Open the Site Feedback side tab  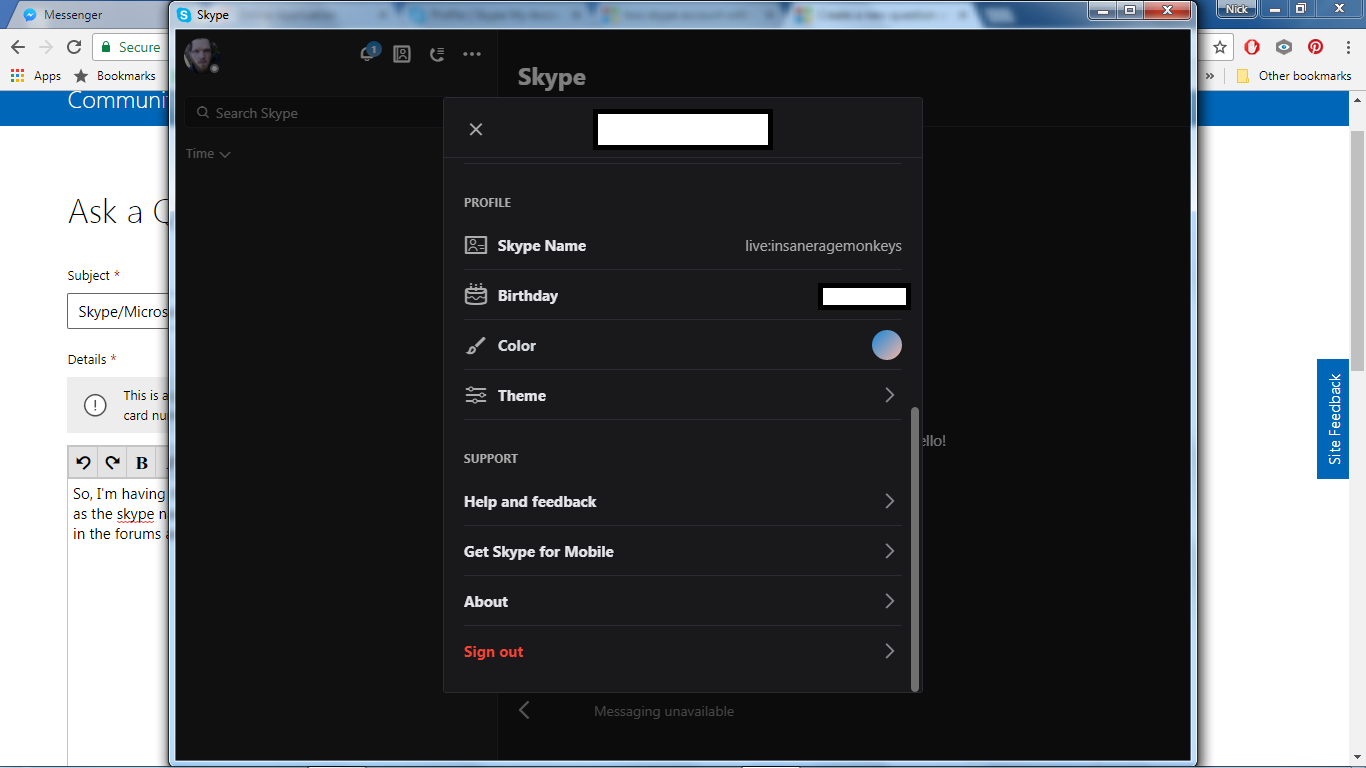click(x=1333, y=419)
